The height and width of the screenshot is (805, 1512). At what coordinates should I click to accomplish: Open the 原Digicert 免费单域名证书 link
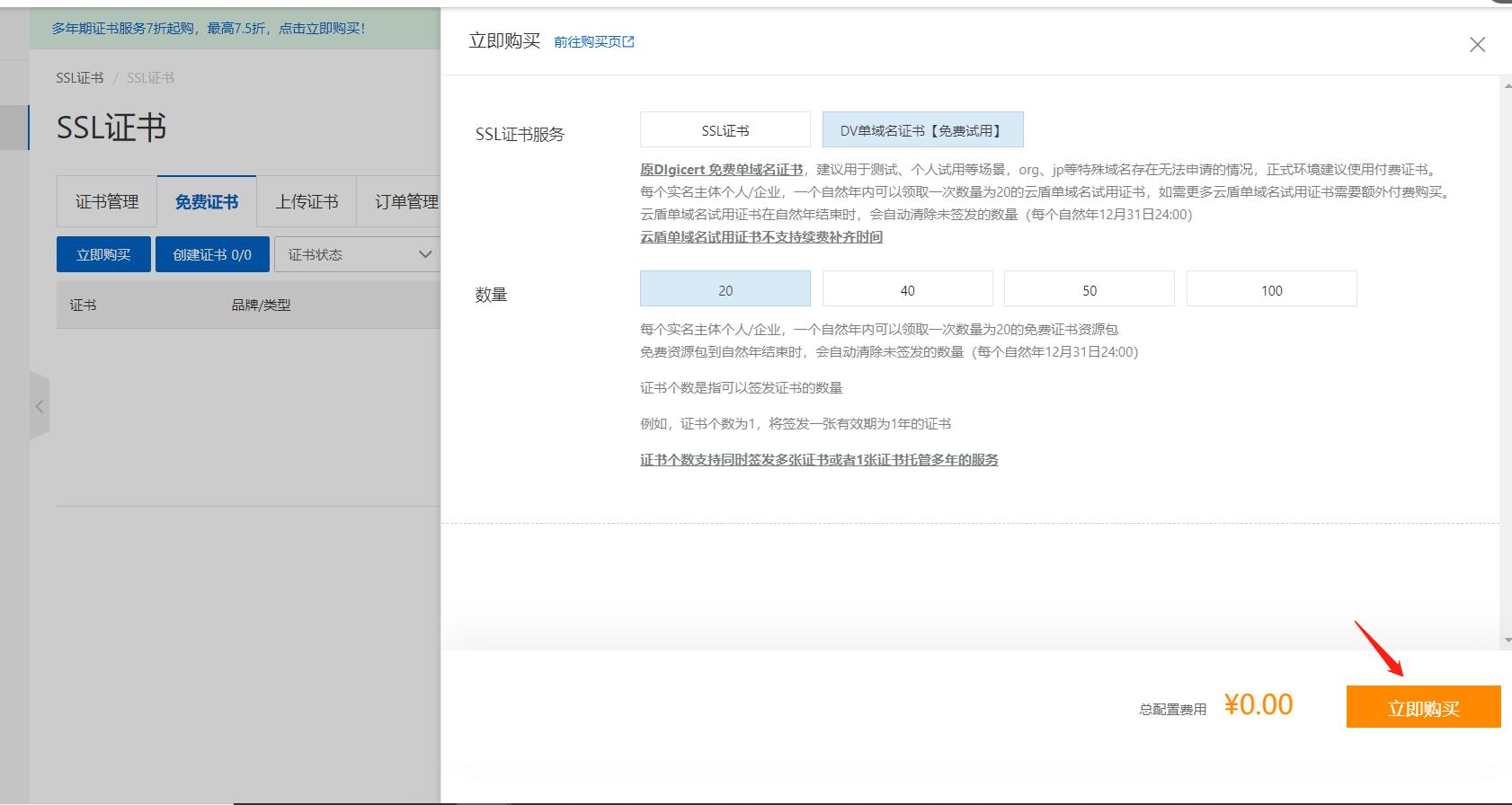[722, 169]
